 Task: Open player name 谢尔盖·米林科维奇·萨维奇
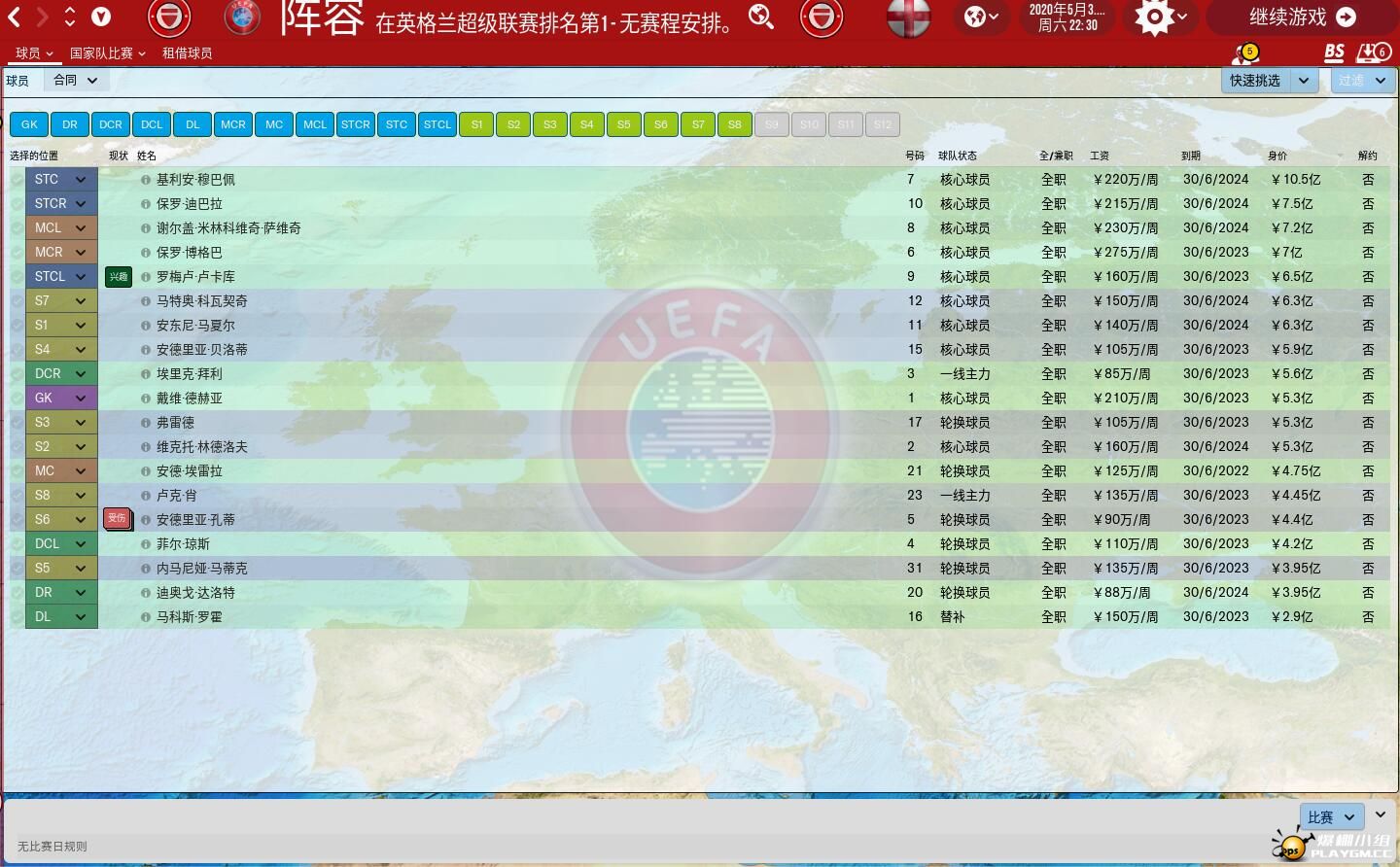coord(228,228)
